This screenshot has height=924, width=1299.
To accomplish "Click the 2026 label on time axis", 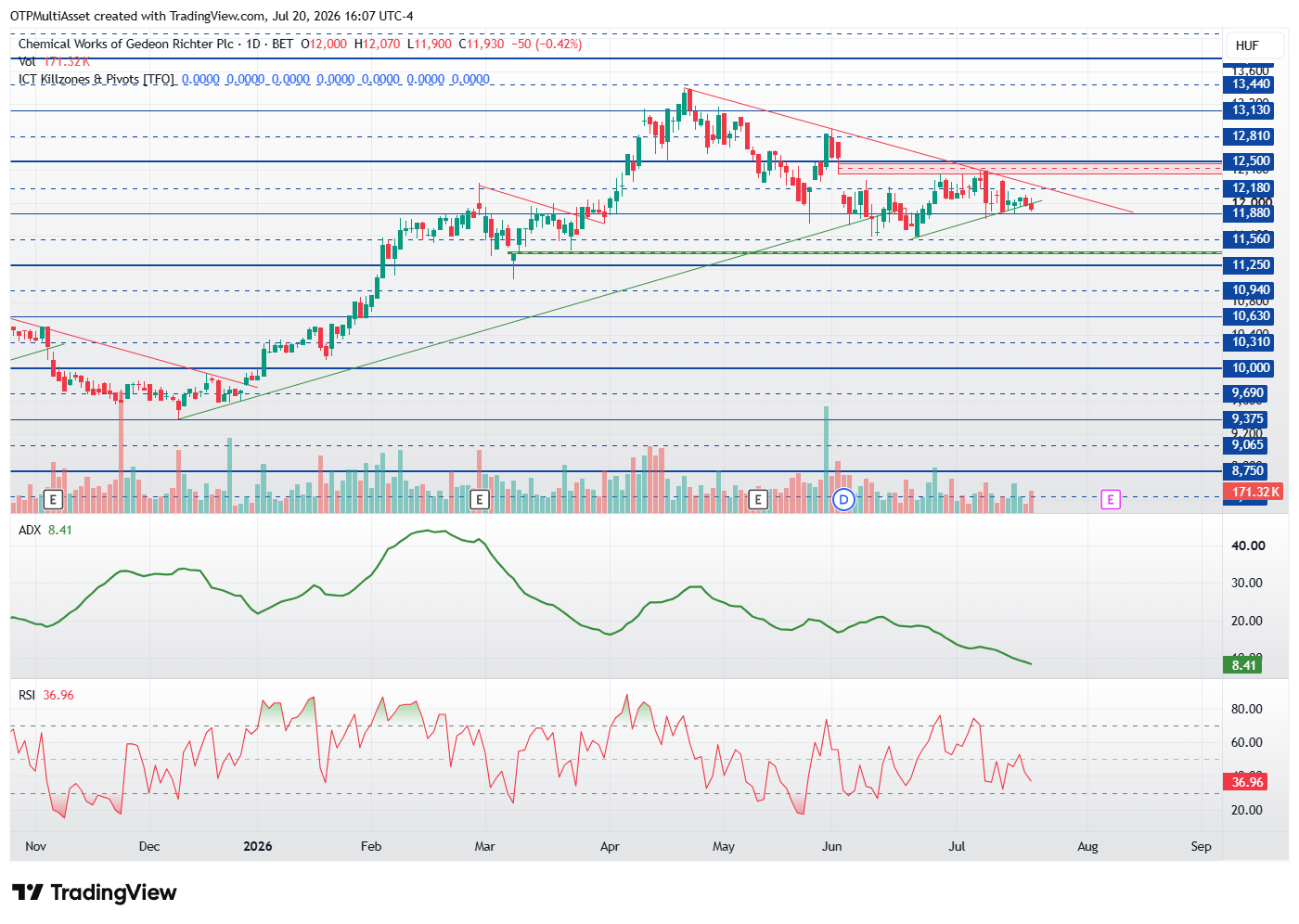I will pos(257,846).
